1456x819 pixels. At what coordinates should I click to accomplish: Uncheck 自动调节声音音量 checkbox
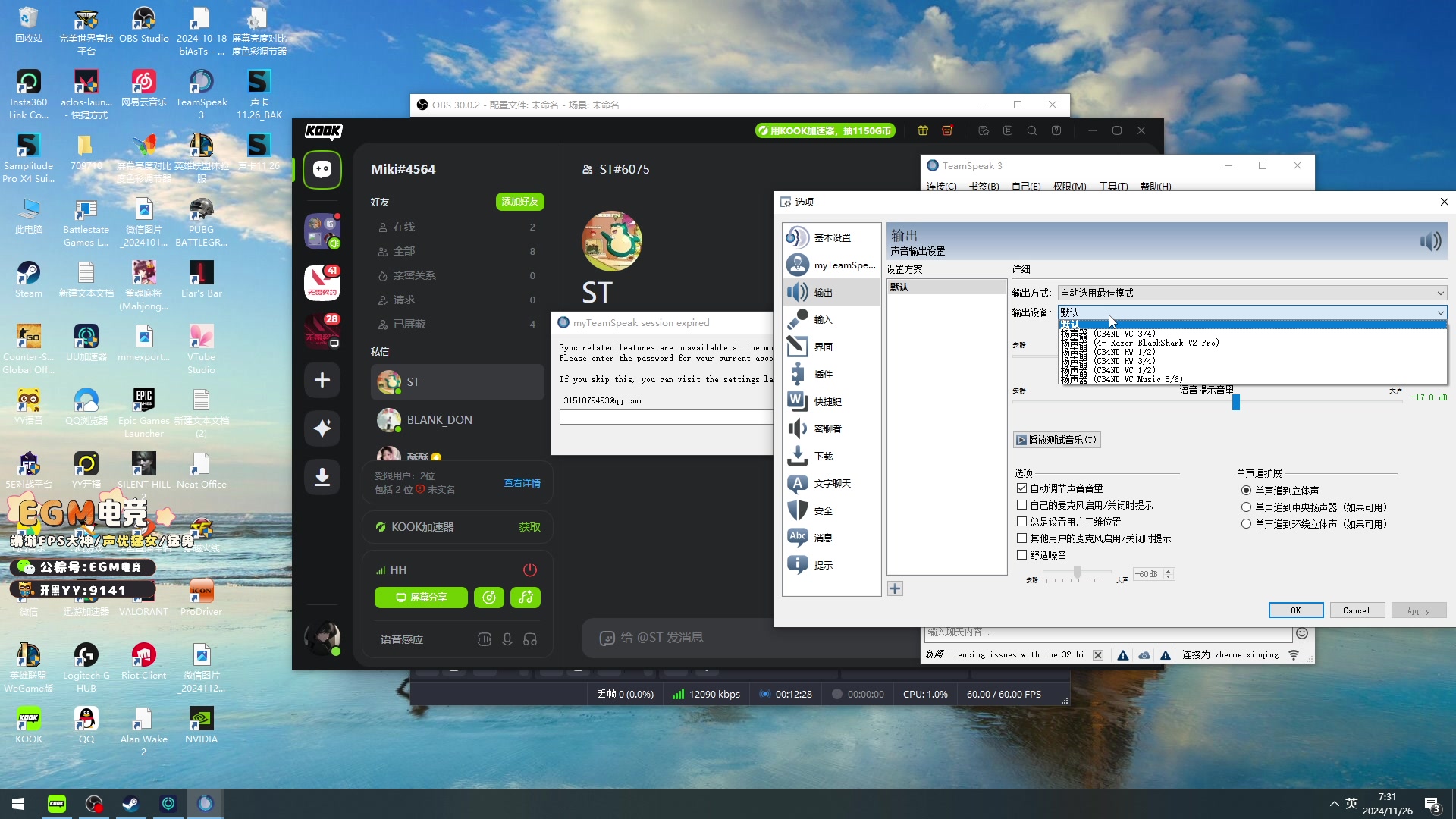point(1021,489)
